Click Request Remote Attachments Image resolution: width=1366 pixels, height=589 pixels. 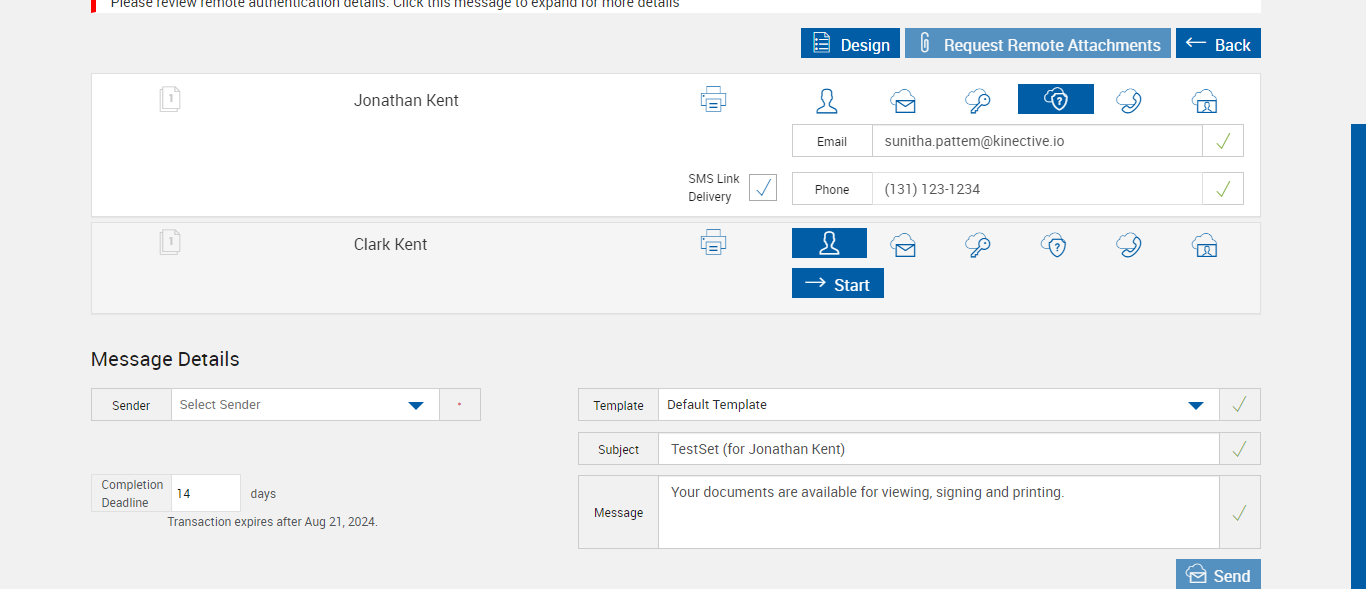pos(1038,44)
